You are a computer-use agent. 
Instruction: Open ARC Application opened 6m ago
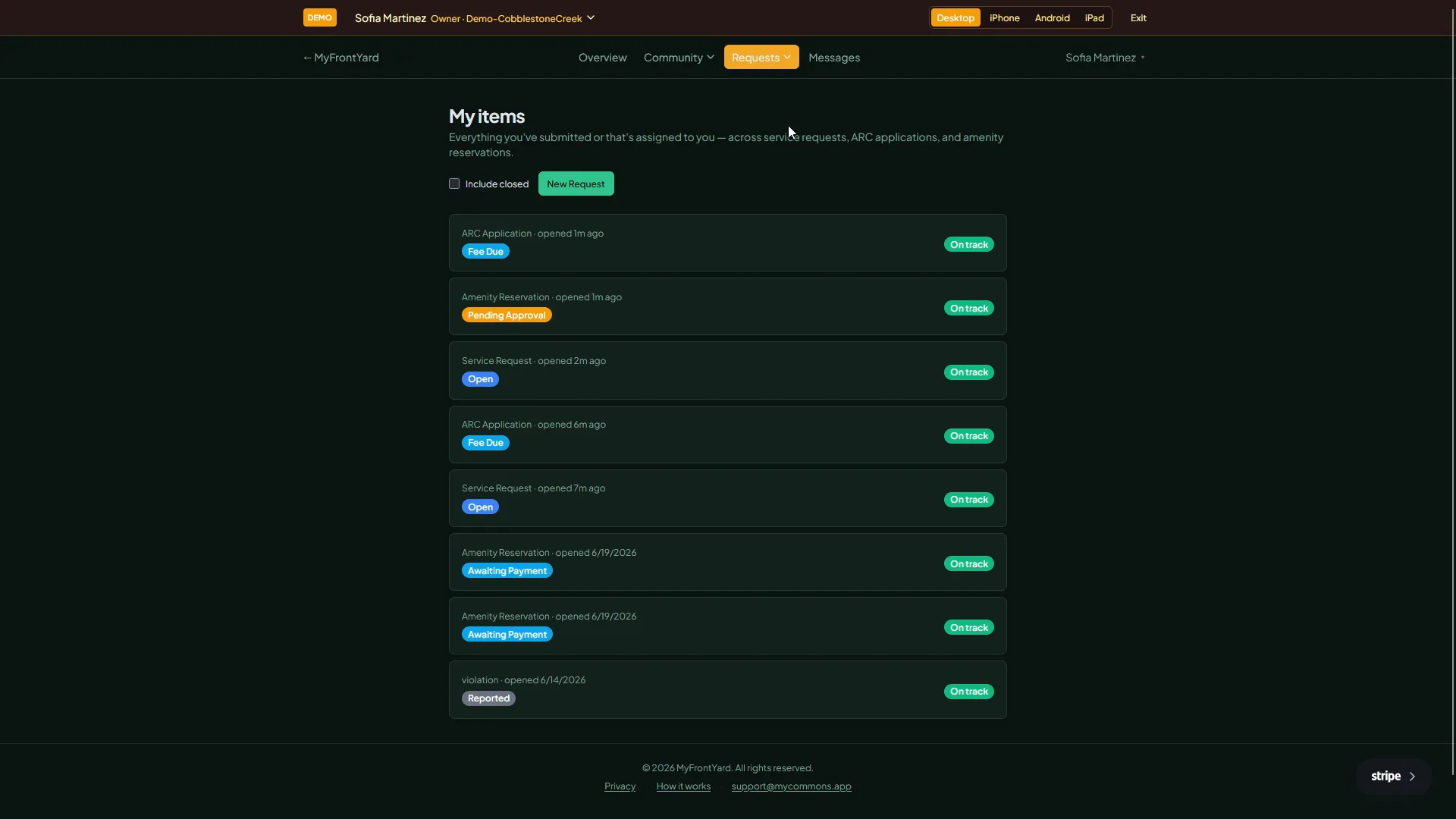[727, 435]
